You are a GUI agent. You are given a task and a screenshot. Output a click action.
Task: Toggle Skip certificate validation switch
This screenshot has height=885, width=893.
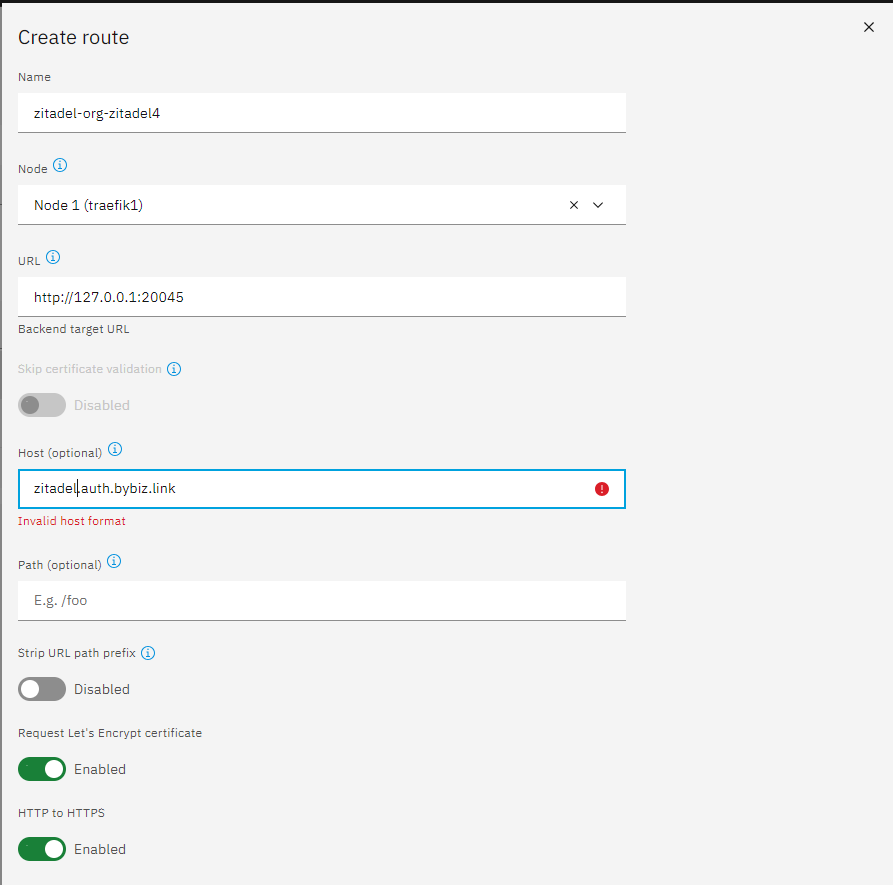(x=42, y=405)
